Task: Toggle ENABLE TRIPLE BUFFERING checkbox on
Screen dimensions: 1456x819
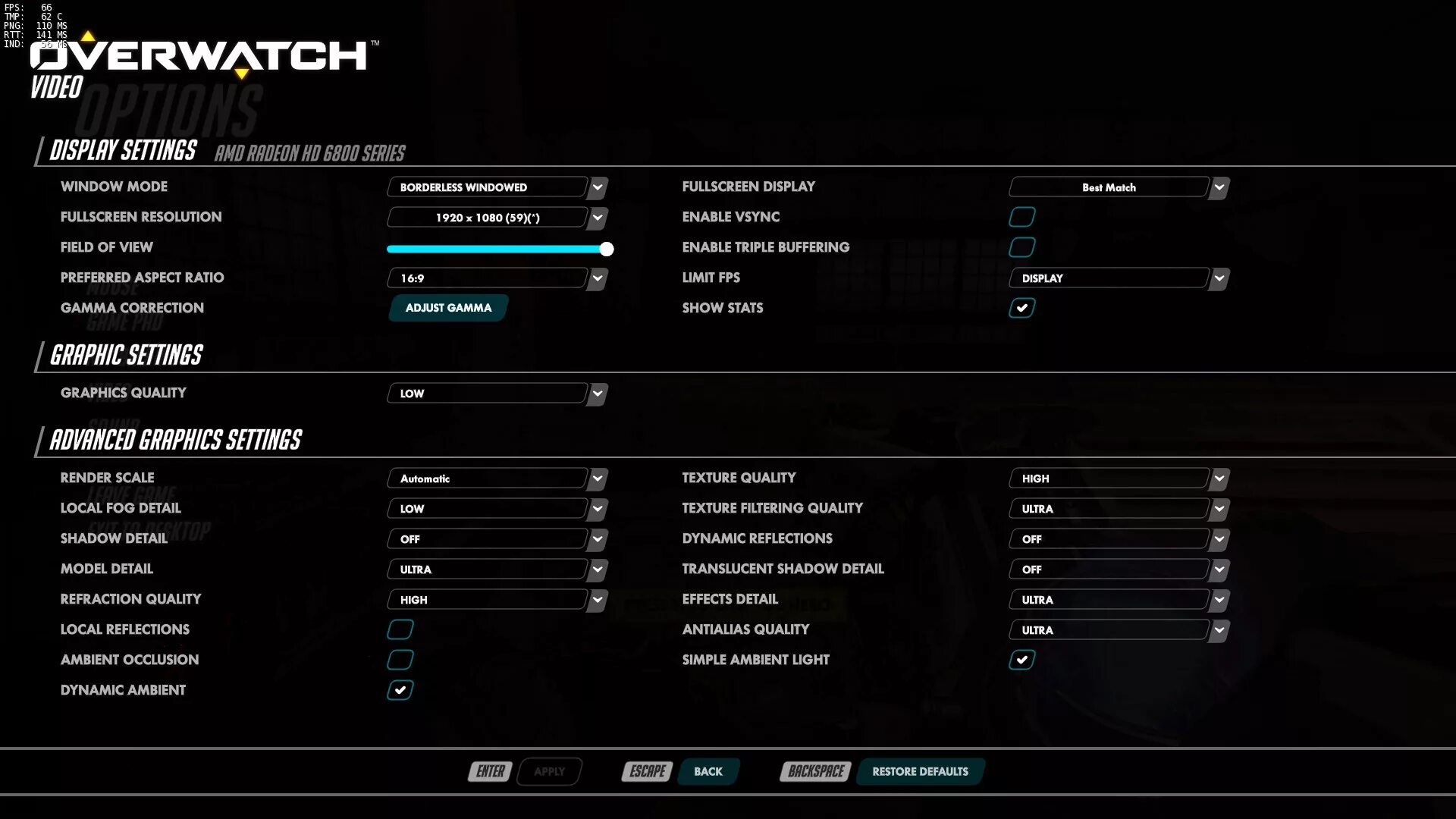Action: pos(1022,247)
